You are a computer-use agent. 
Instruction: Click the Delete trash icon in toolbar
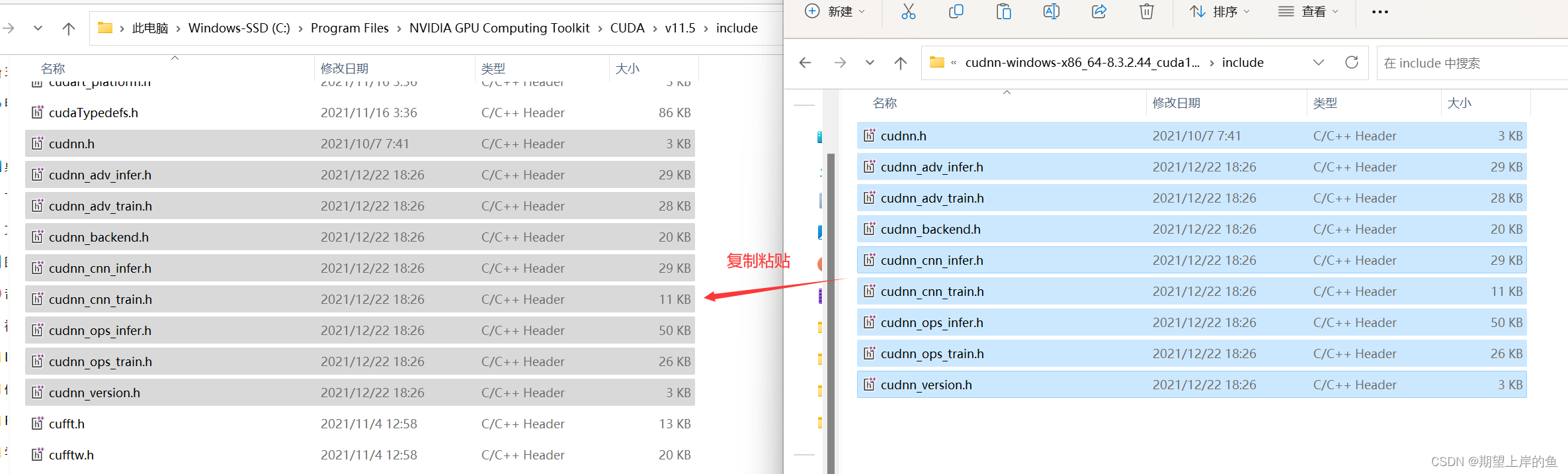pos(1147,11)
